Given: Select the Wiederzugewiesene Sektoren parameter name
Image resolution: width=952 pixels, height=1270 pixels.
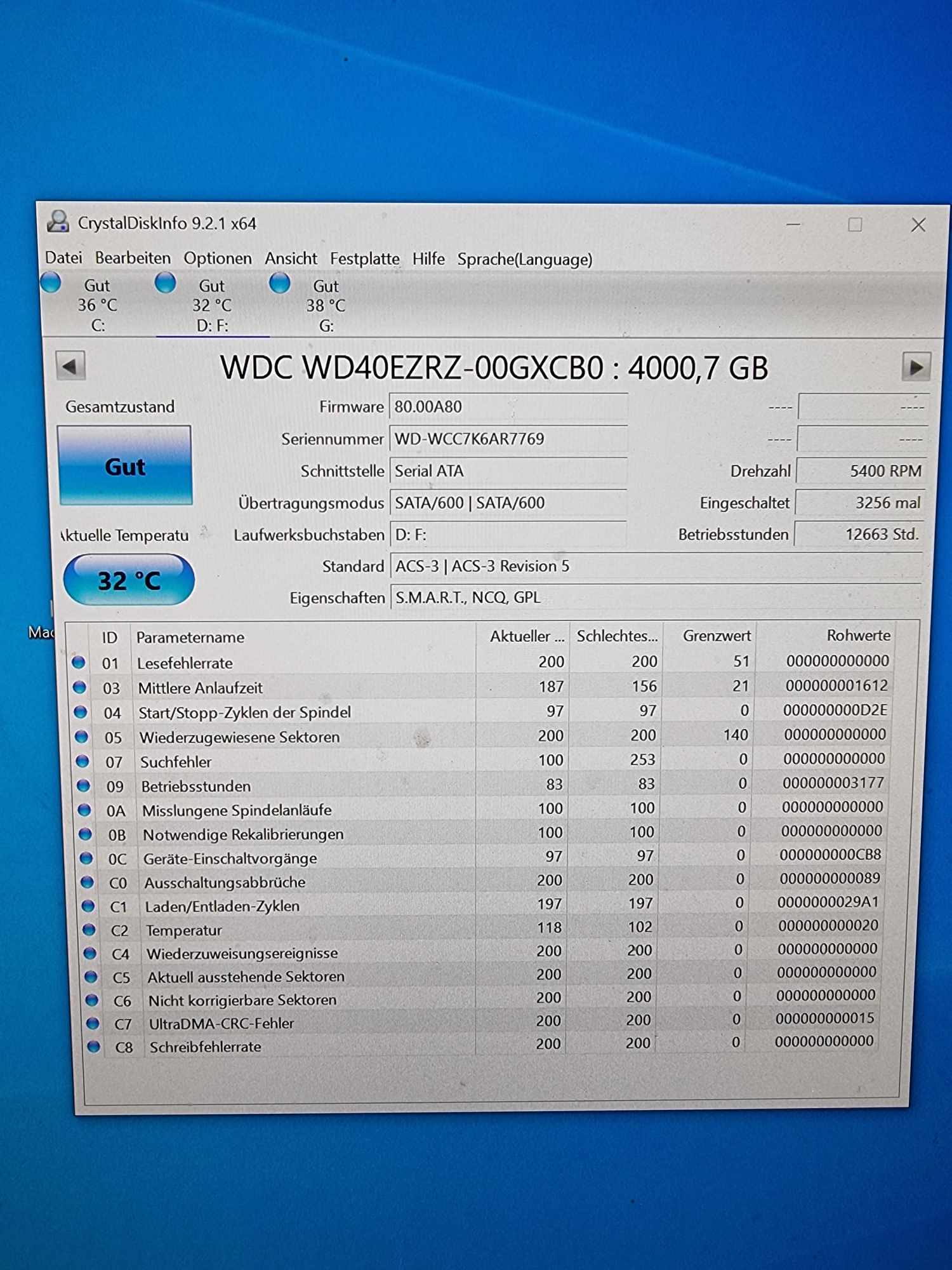Looking at the screenshot, I should (240, 737).
